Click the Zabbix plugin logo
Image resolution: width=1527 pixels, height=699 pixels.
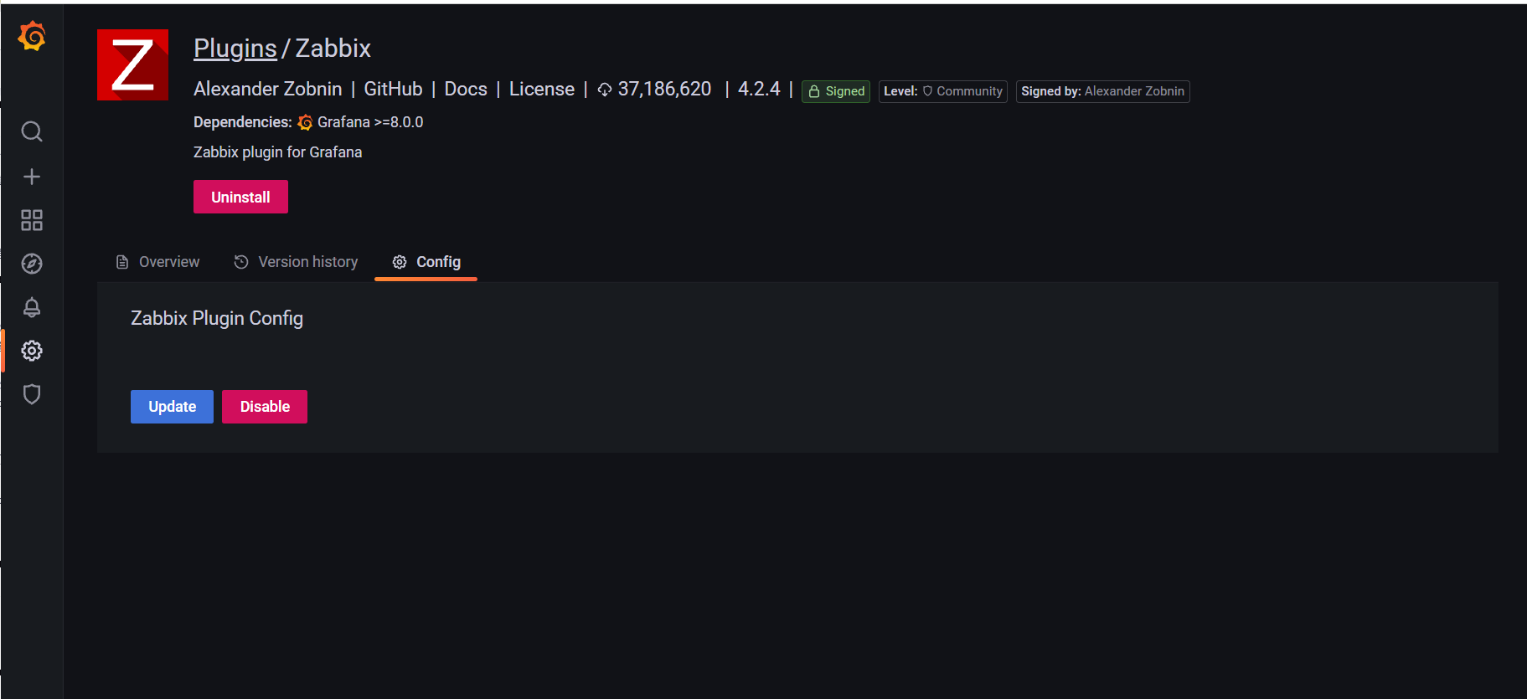[132, 65]
